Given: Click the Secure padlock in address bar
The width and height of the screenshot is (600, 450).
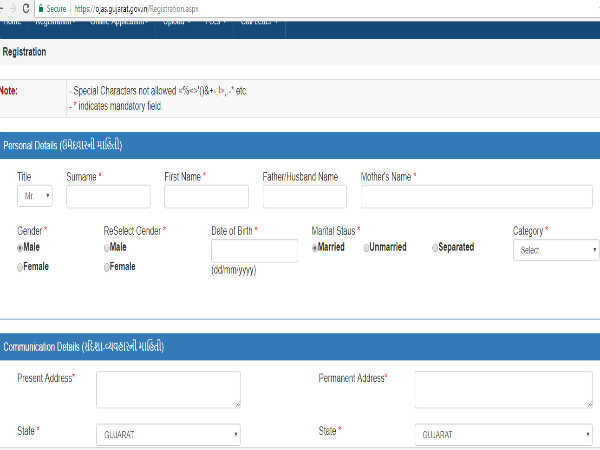Looking at the screenshot, I should pos(43,7).
